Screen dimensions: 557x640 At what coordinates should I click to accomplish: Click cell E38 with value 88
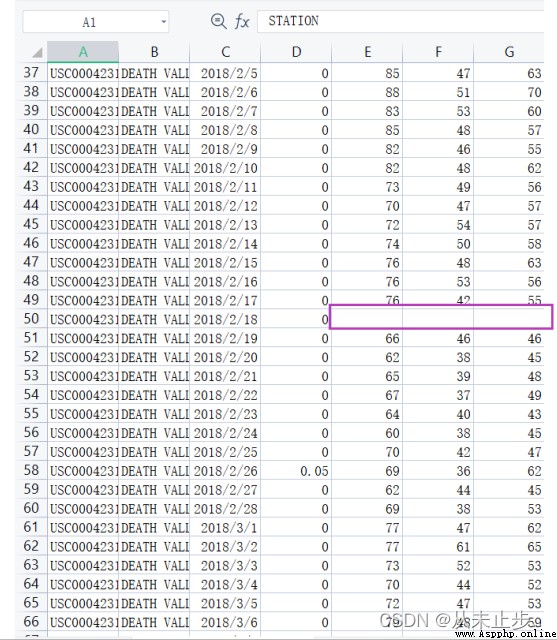[367, 92]
